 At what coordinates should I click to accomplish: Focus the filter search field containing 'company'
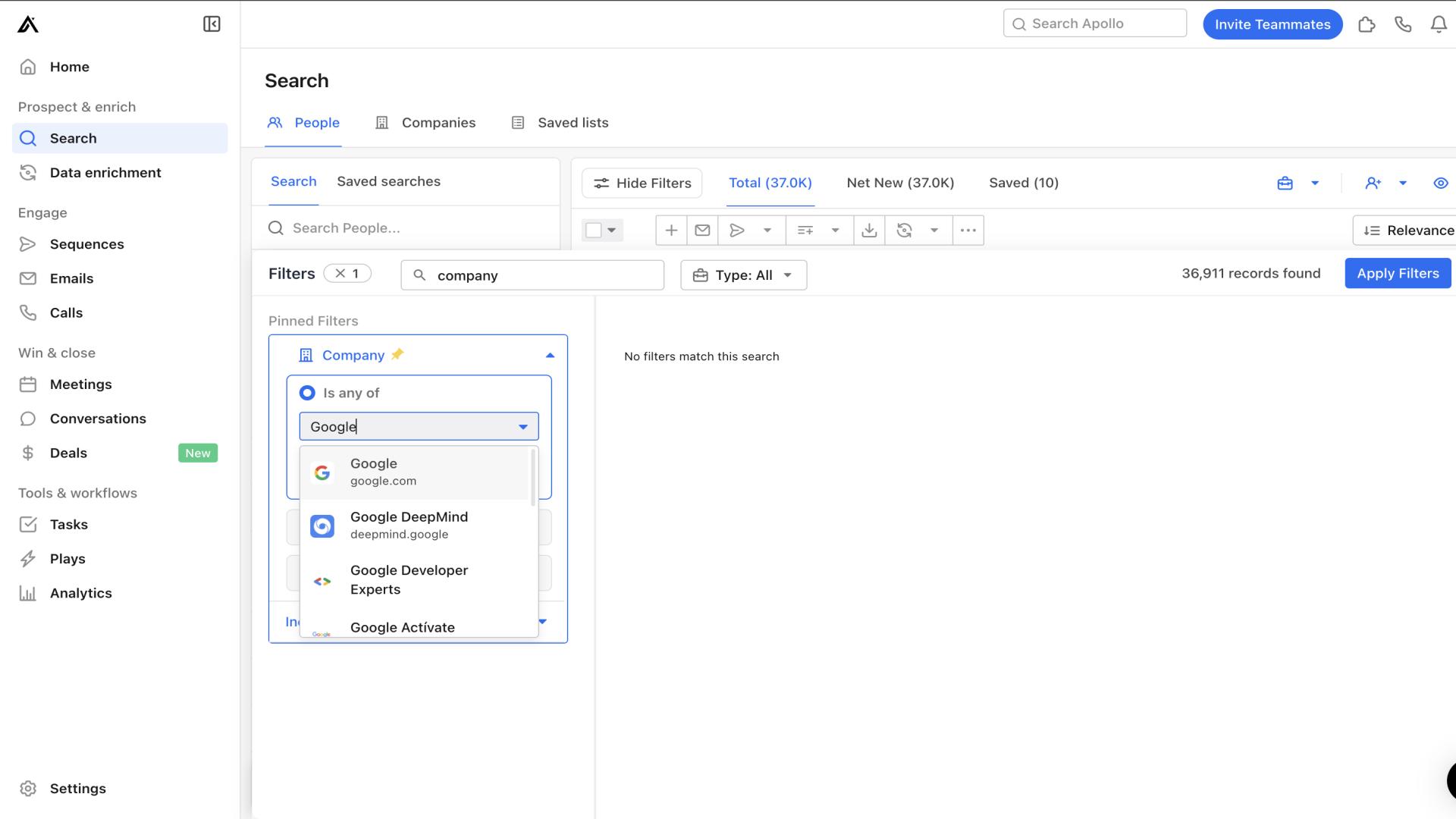point(532,275)
